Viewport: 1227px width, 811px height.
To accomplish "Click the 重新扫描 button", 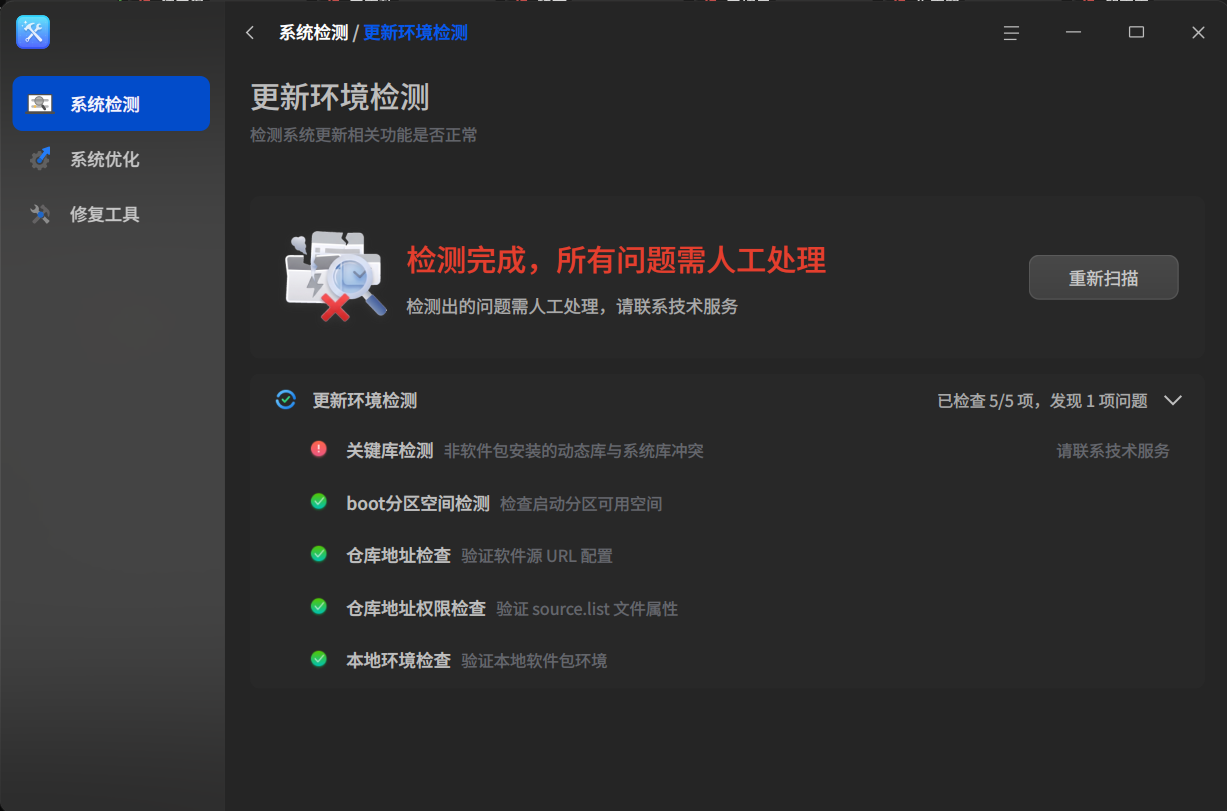I will point(1103,278).
